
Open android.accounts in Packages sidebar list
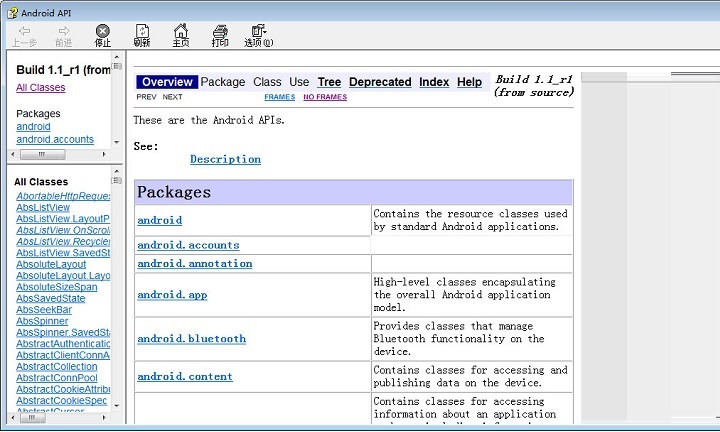(x=55, y=139)
